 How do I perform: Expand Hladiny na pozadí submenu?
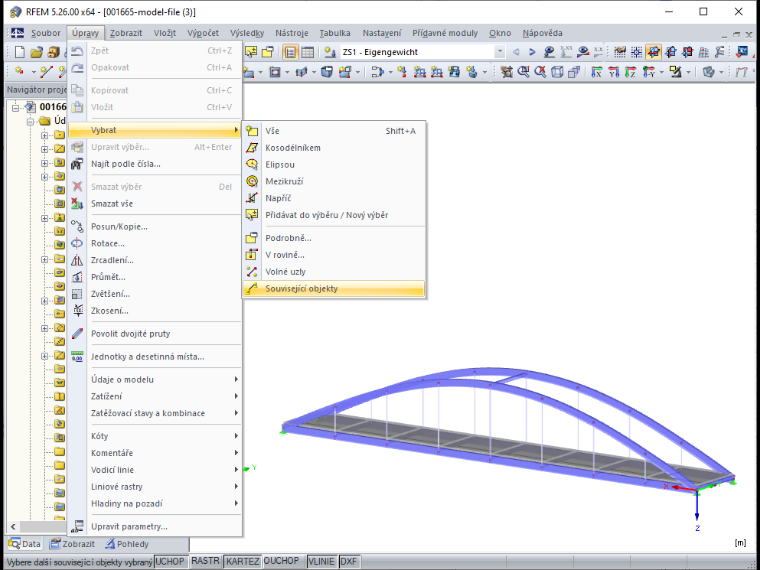pyautogui.click(x=155, y=504)
